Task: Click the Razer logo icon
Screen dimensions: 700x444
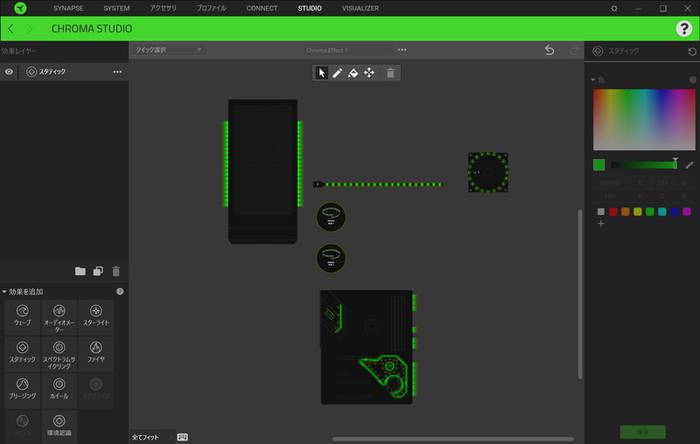Action: (20, 8)
